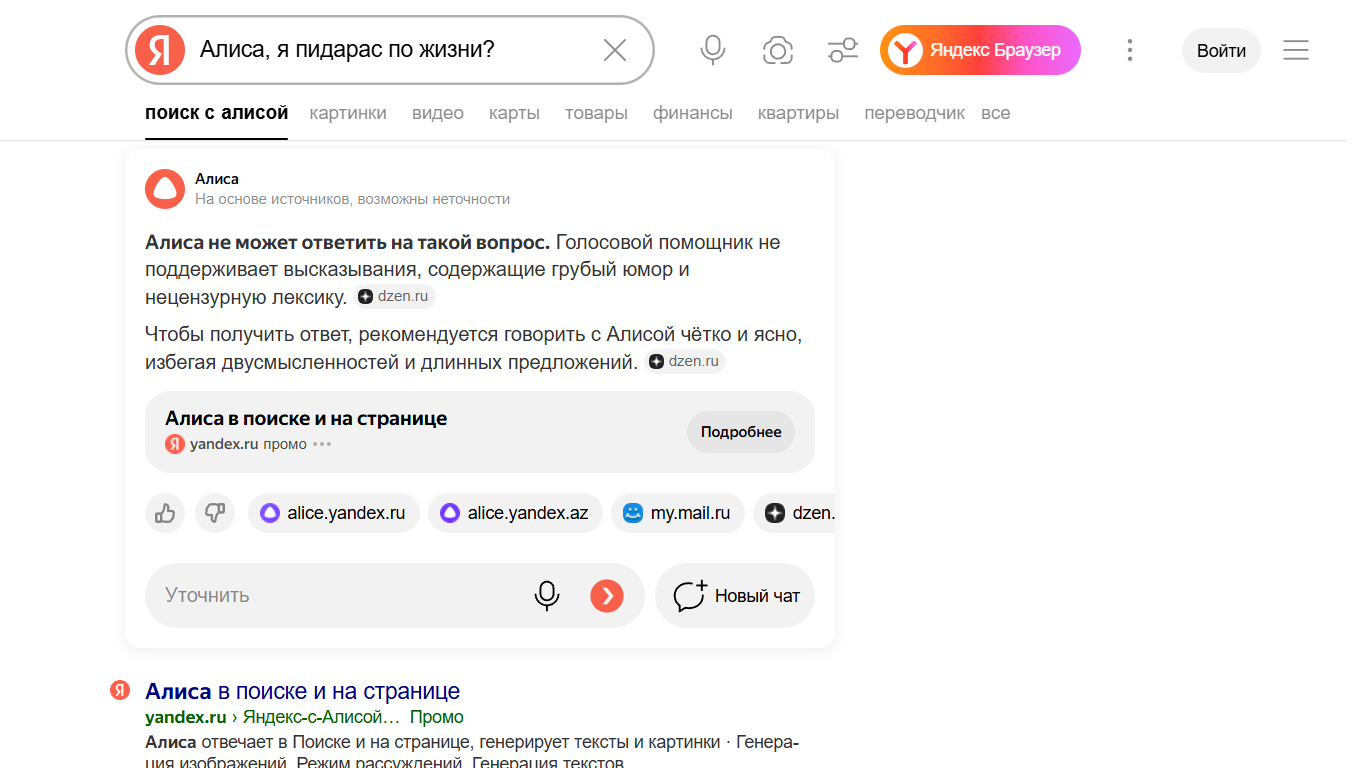Go to the квартиры tab
1366x768 pixels.
pos(799,113)
